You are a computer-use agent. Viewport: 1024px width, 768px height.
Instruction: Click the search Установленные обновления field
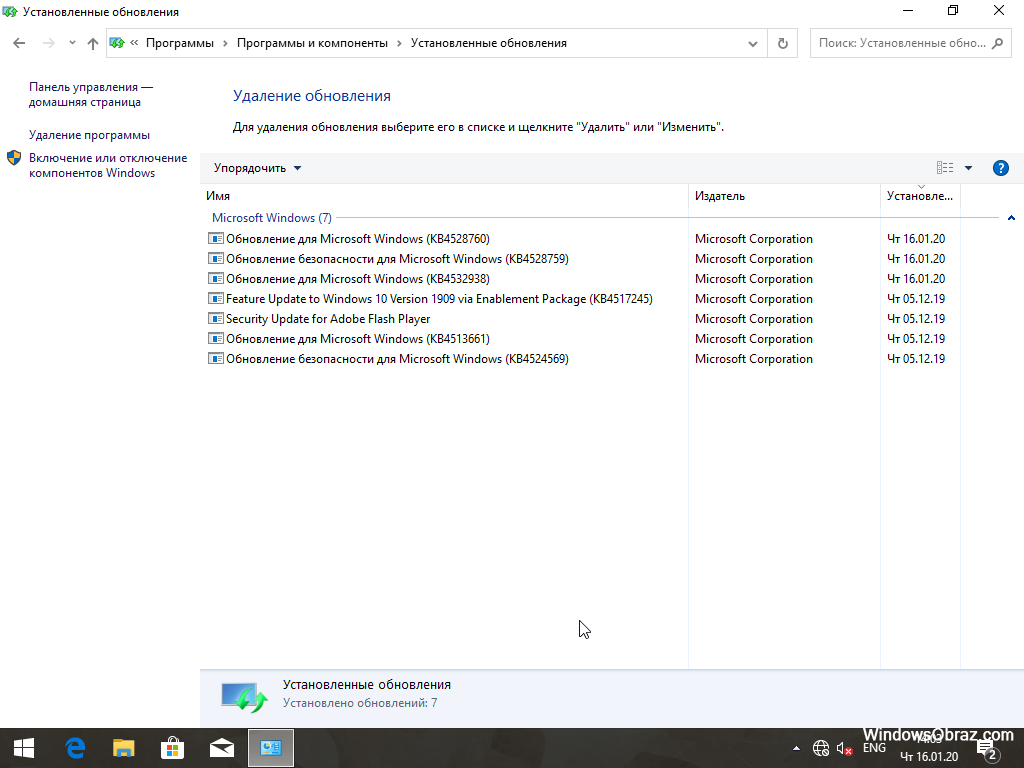click(x=900, y=43)
